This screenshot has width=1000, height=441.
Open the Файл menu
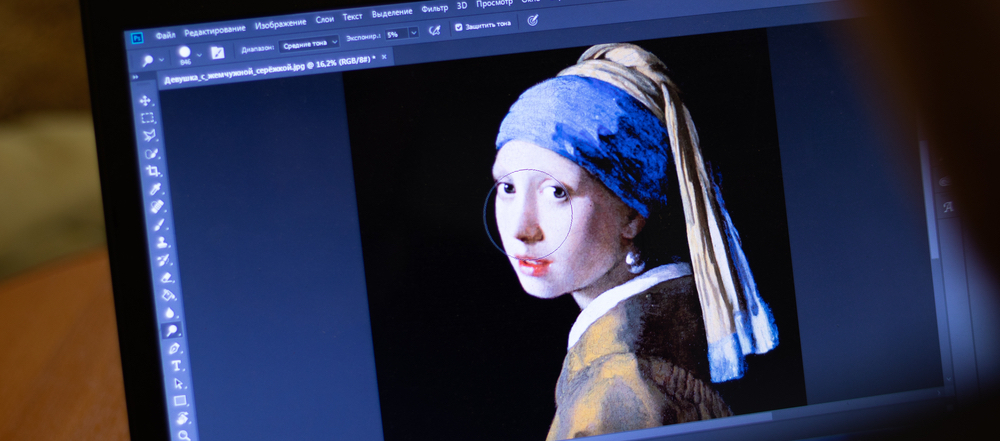pyautogui.click(x=165, y=34)
